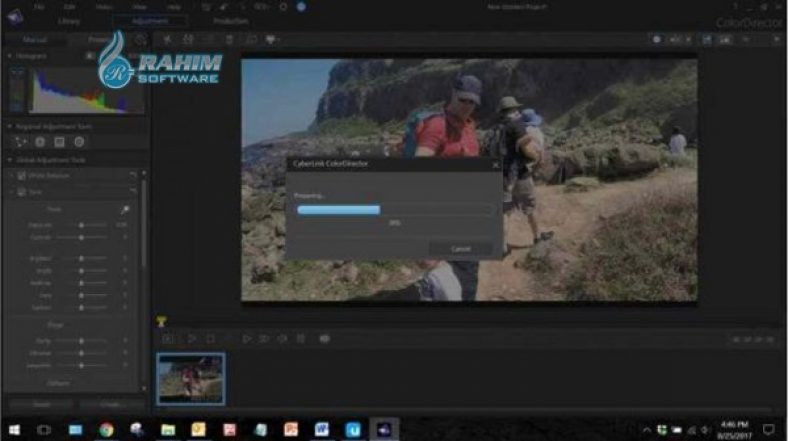The image size is (788, 441).
Task: Click the highlighted view-mode icon at top right
Action: [707, 39]
